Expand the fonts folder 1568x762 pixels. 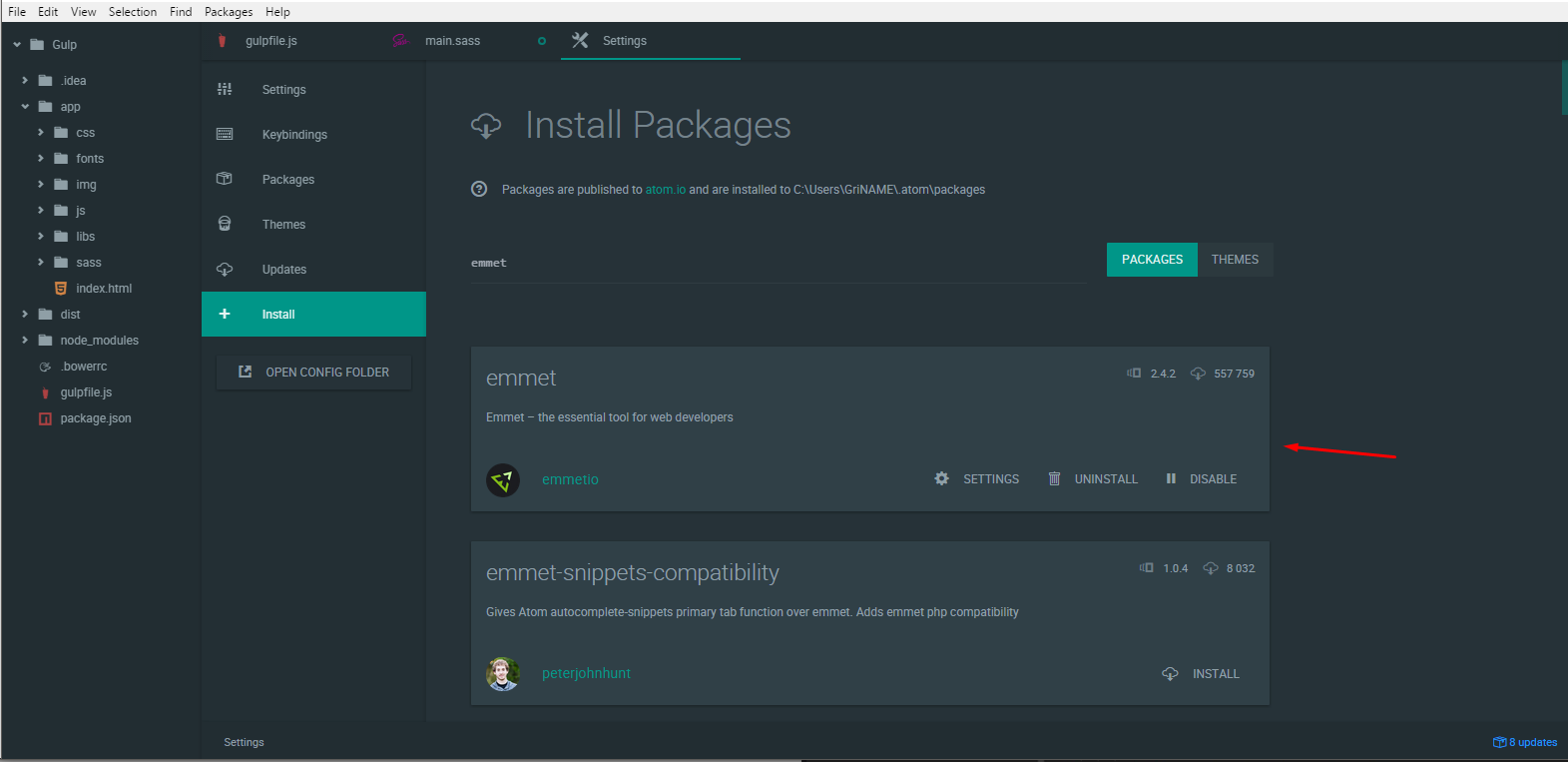click(41, 158)
